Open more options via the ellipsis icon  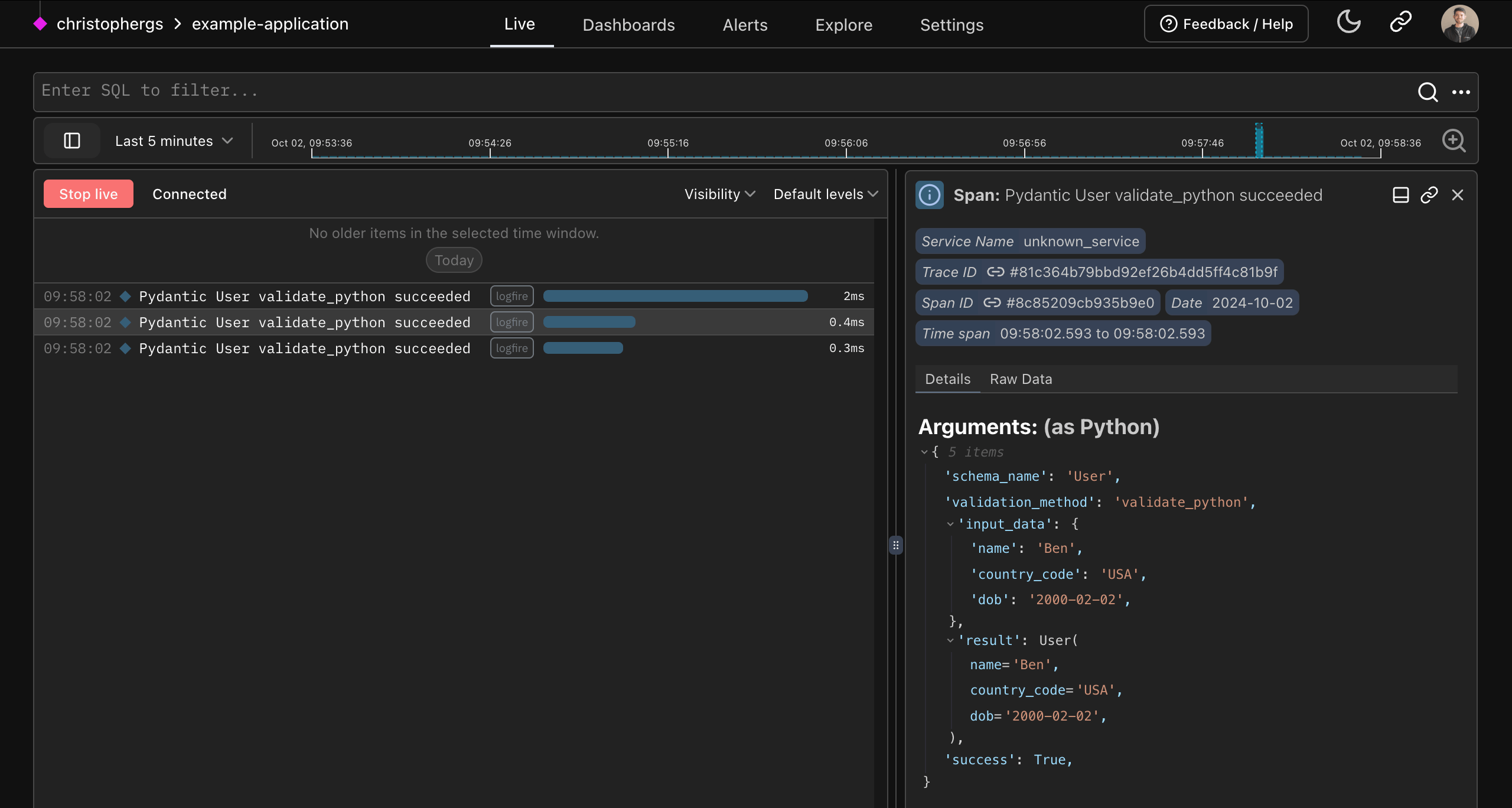tap(1462, 92)
